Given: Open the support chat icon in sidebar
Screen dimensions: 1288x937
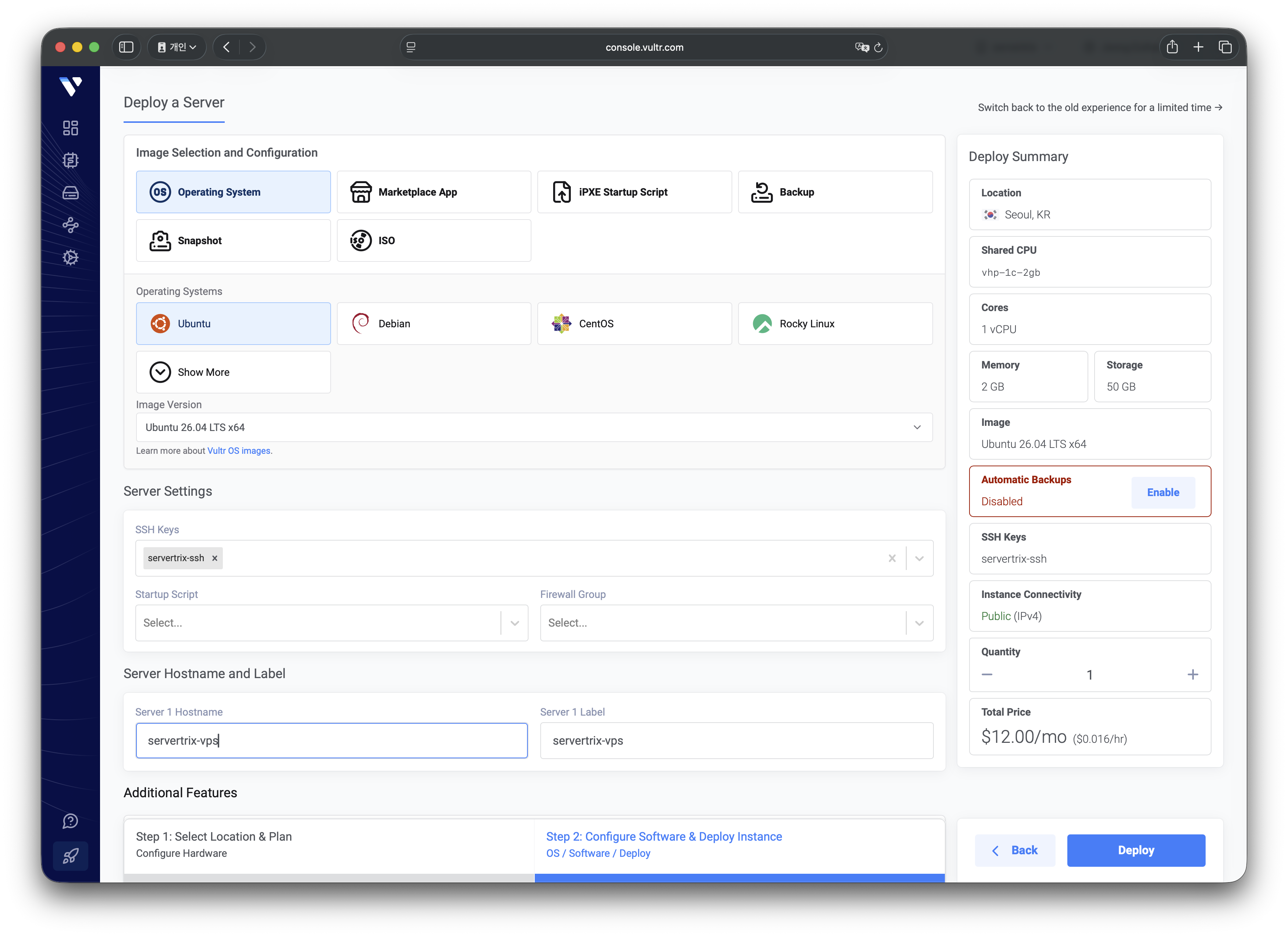Looking at the screenshot, I should point(70,820).
